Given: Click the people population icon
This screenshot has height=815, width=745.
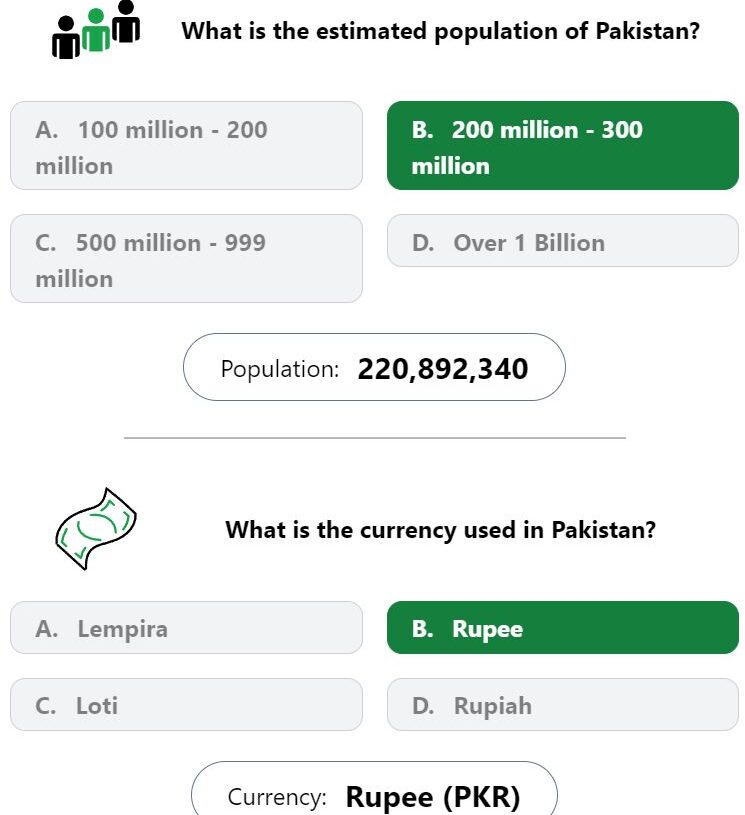Looking at the screenshot, I should coord(96,30).
